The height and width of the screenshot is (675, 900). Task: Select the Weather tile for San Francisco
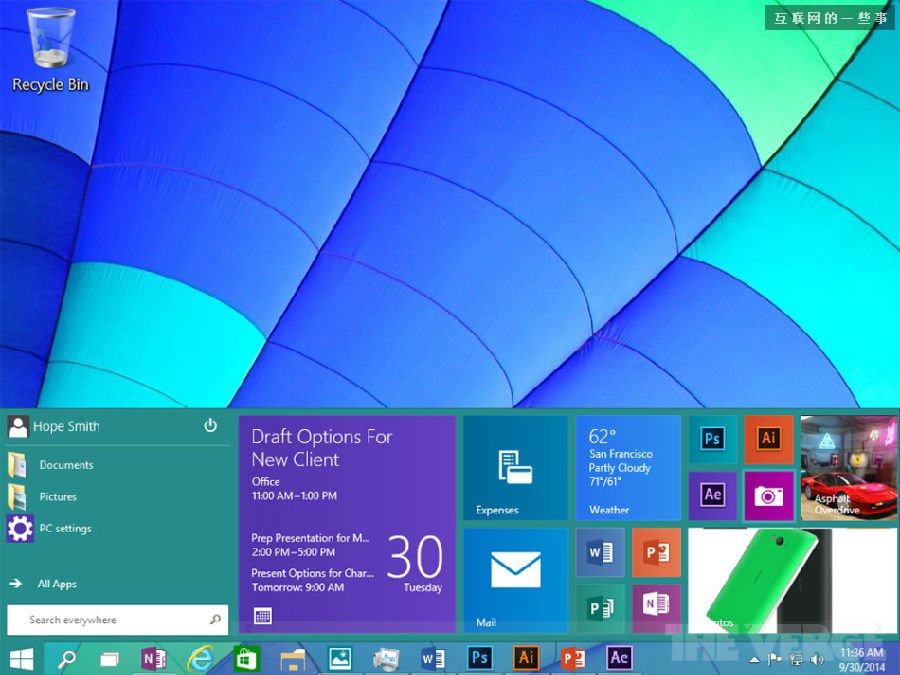tap(627, 468)
